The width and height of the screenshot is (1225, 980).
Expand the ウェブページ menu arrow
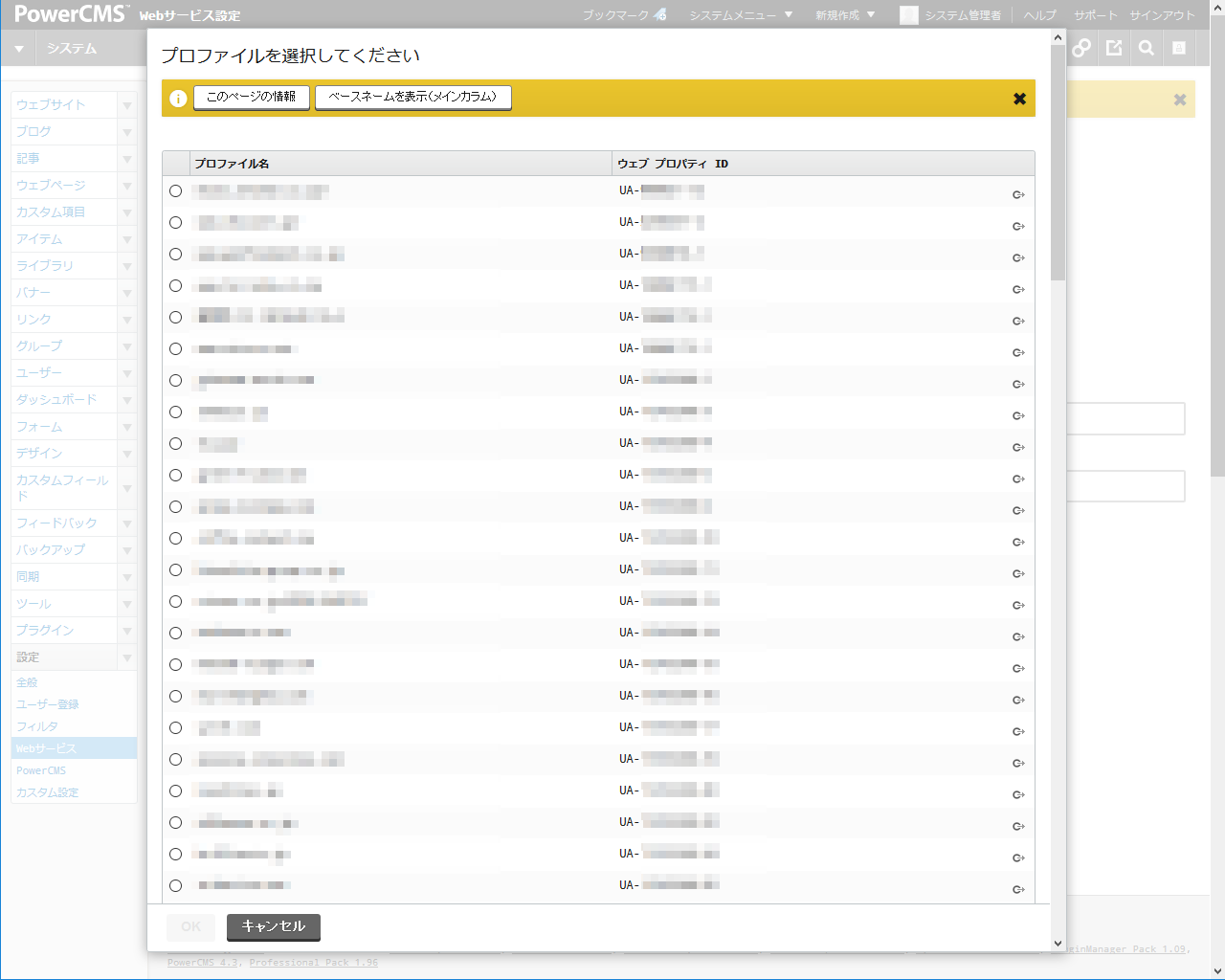click(127, 186)
